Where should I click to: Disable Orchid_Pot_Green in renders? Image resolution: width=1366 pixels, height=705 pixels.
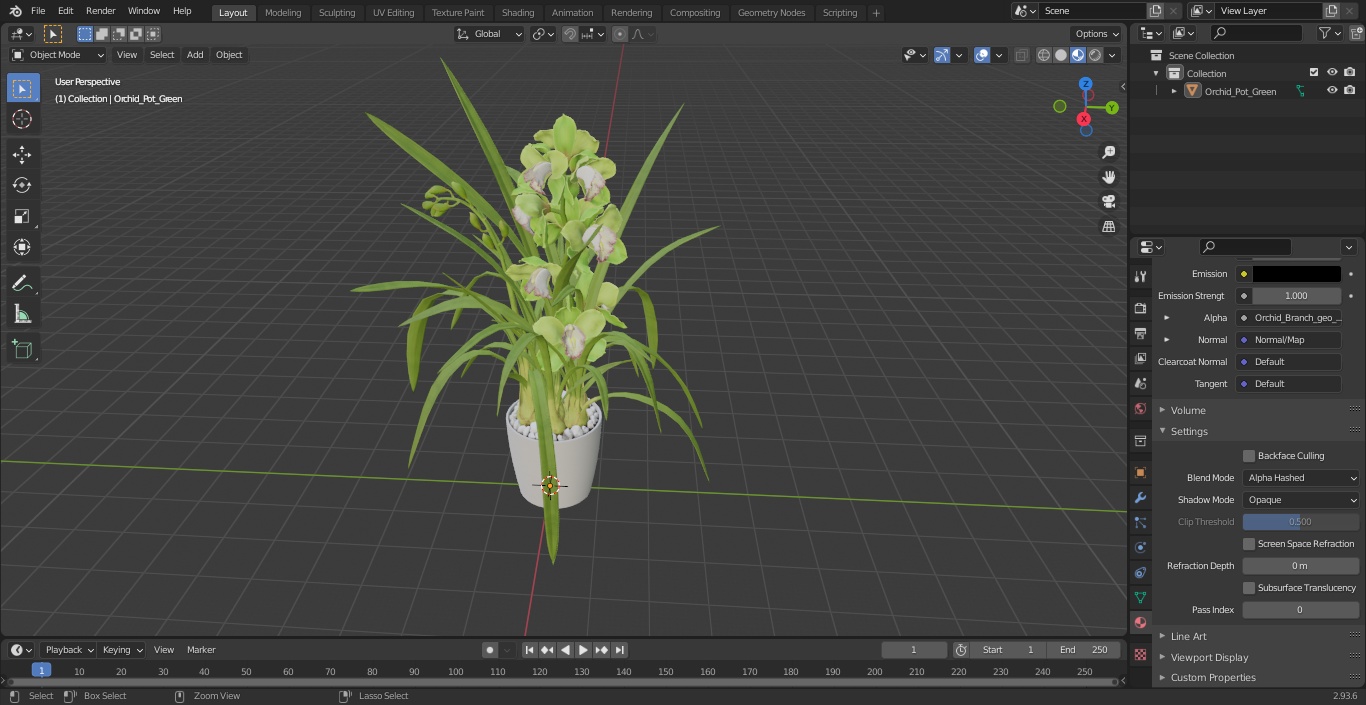1350,90
